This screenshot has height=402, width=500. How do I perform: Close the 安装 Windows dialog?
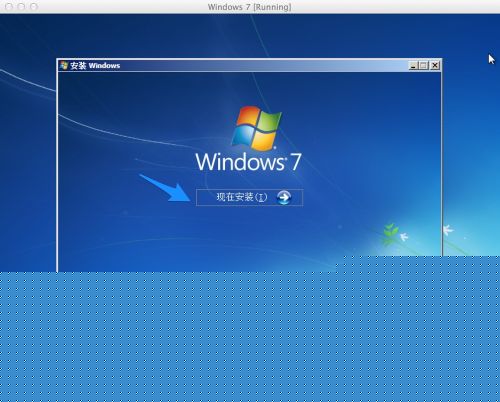(435, 66)
